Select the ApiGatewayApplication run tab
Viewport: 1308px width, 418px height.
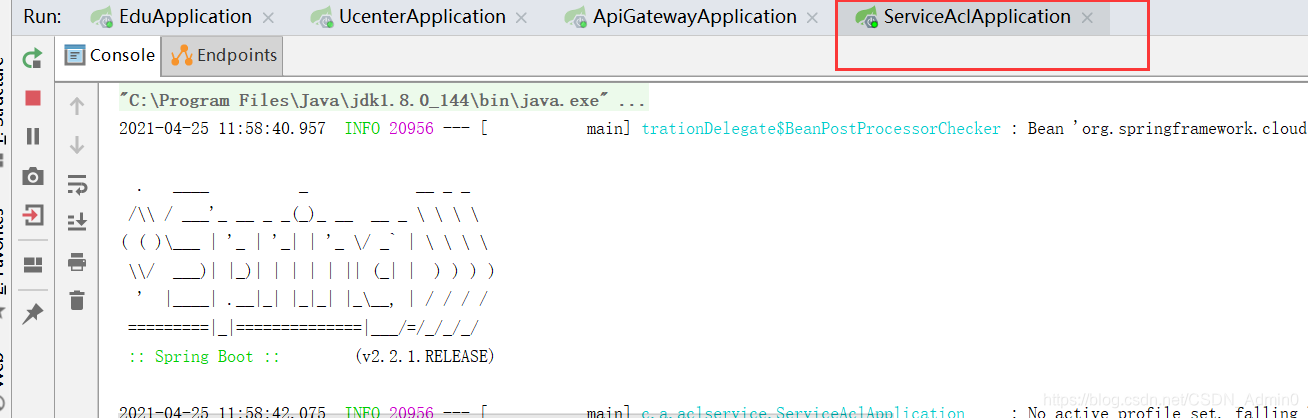[x=695, y=17]
